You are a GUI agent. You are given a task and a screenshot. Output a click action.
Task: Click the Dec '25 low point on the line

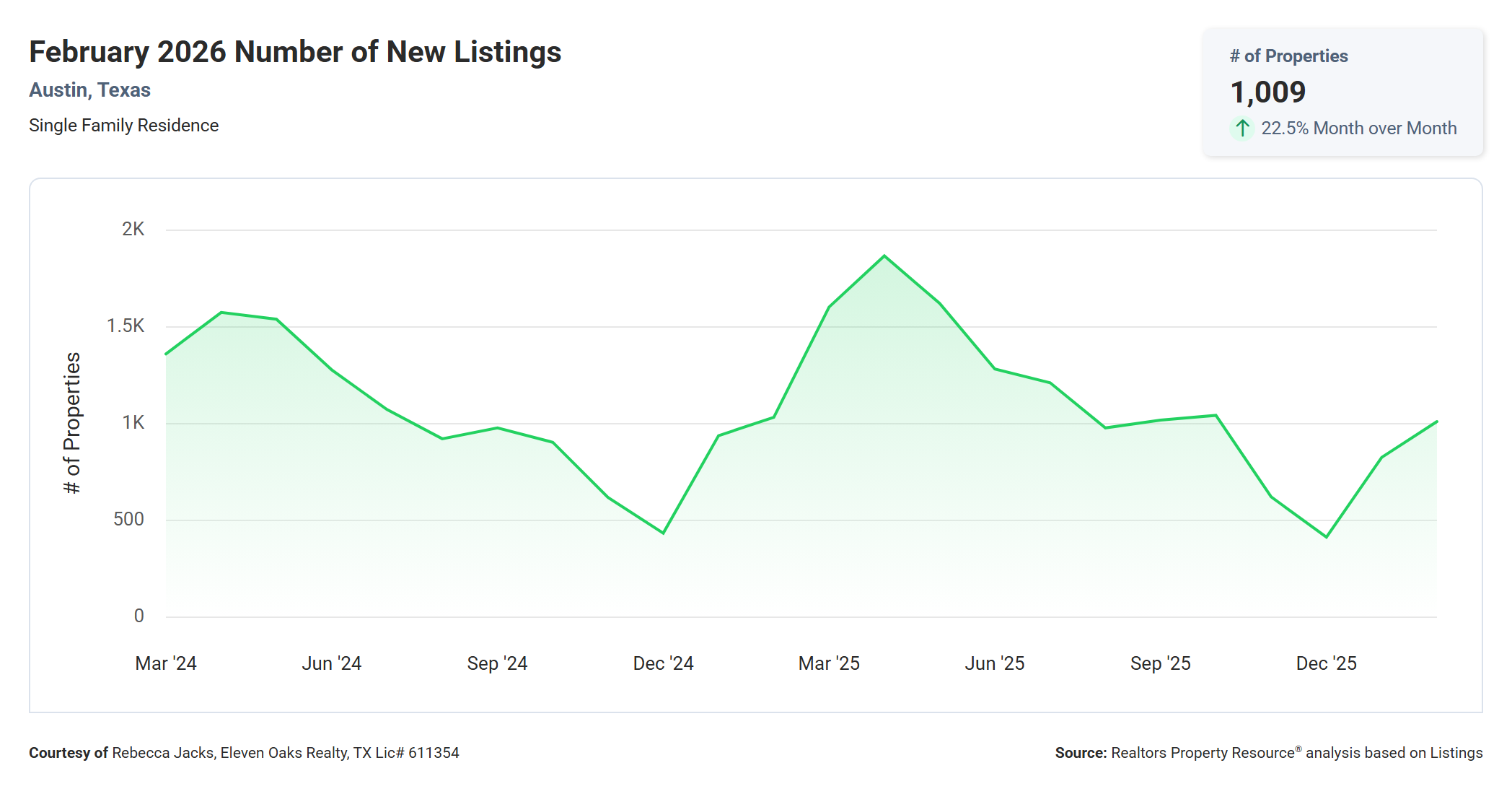[x=1326, y=537]
